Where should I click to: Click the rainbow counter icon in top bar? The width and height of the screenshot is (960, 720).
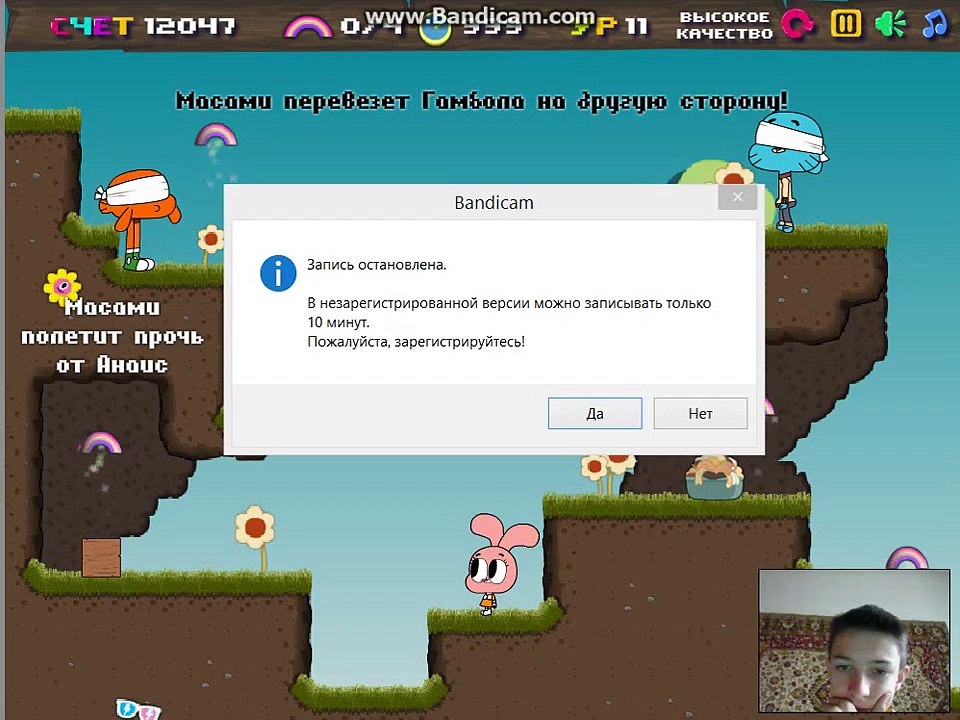(308, 26)
